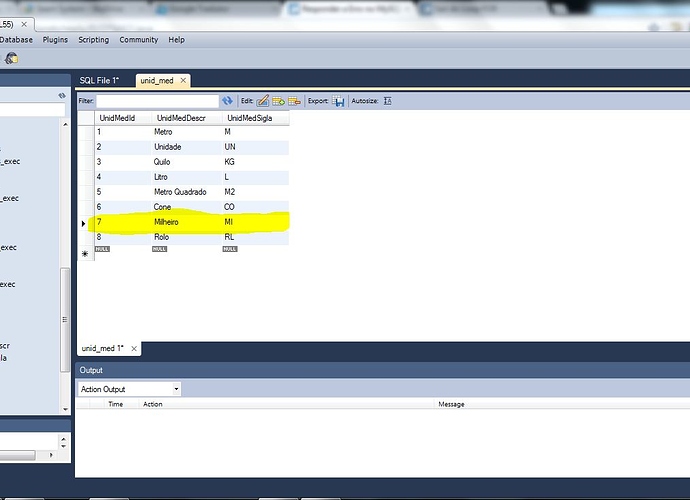Screen dimensions: 690x500
Task: Select the cell 'Cone'
Action: (x=187, y=207)
